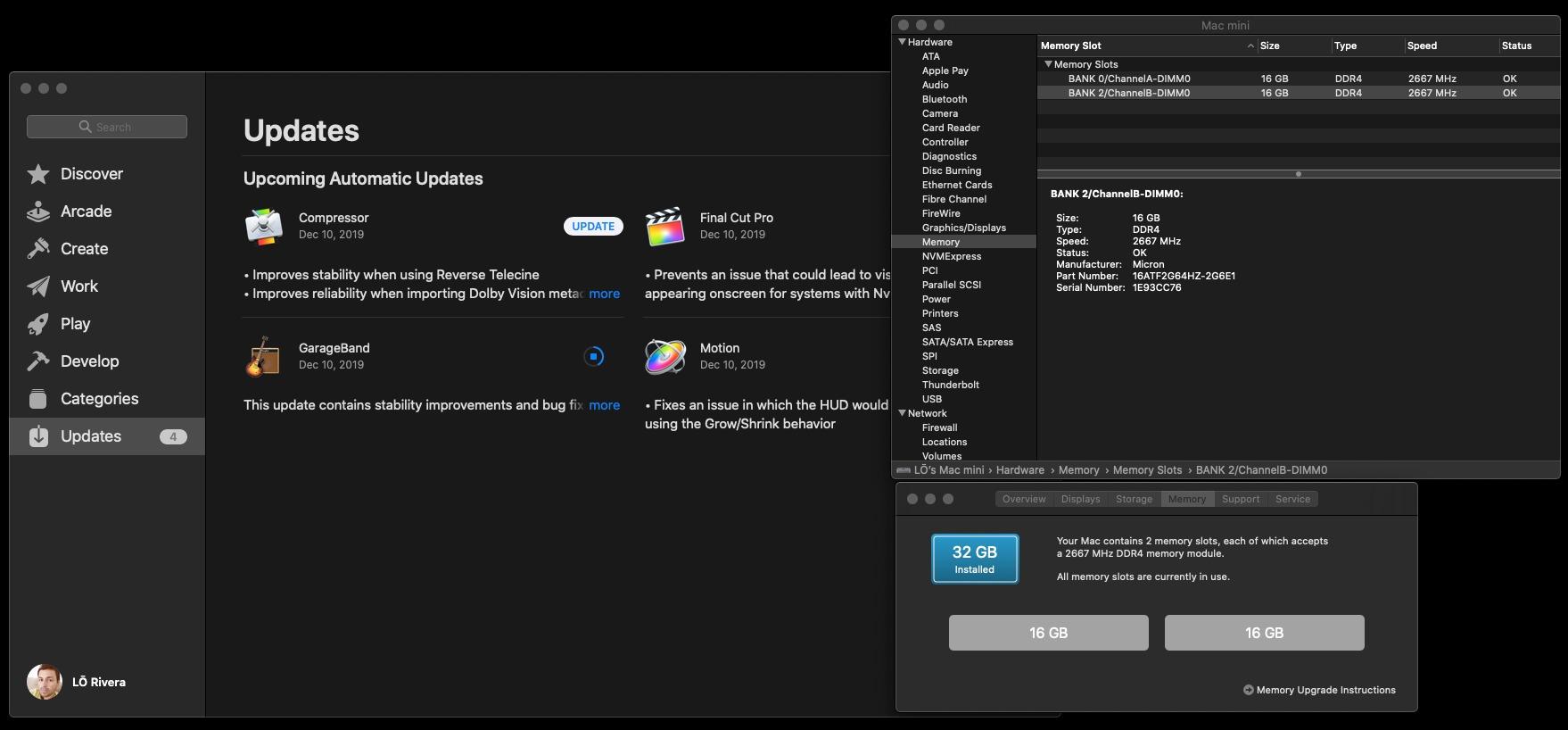Click the part number 16ATF2G64HZ-2G6E1
Image resolution: width=1568 pixels, height=730 pixels.
click(1184, 276)
